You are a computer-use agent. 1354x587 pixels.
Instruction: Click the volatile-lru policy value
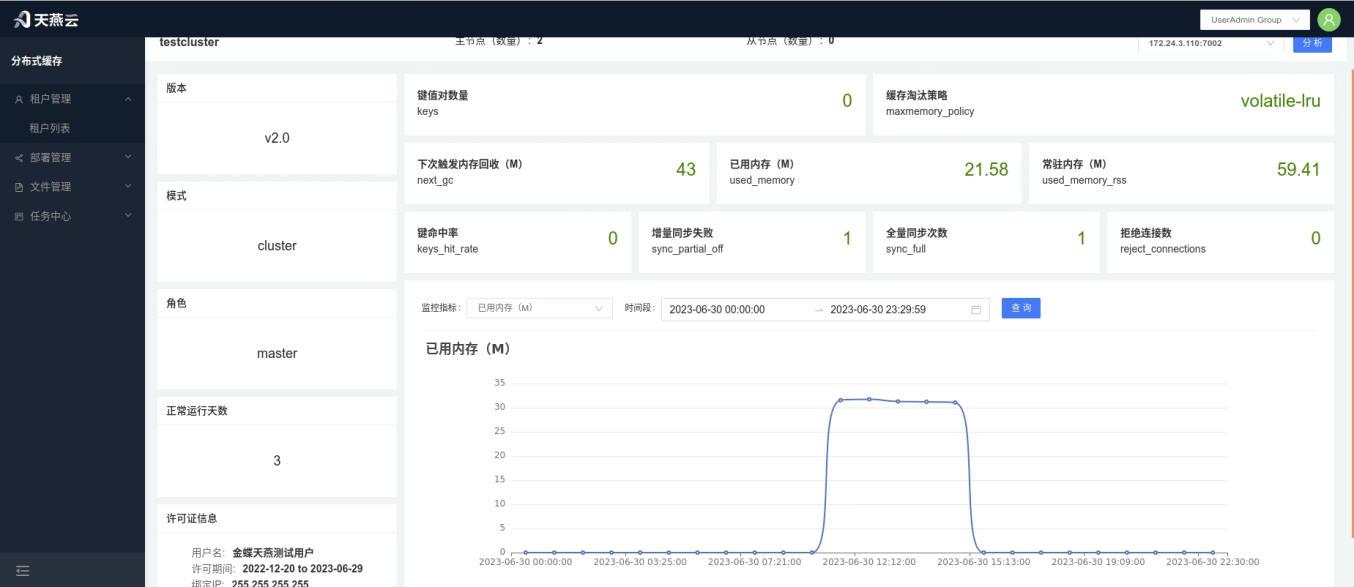1280,101
